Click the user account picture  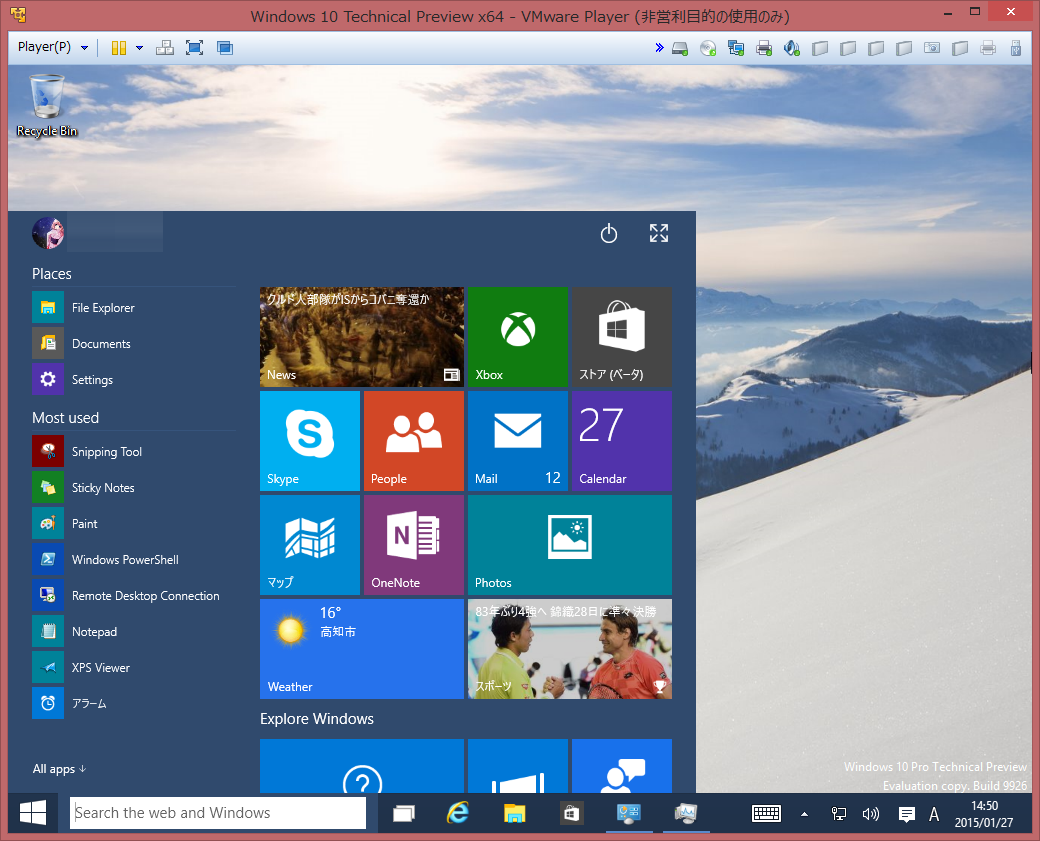(48, 233)
